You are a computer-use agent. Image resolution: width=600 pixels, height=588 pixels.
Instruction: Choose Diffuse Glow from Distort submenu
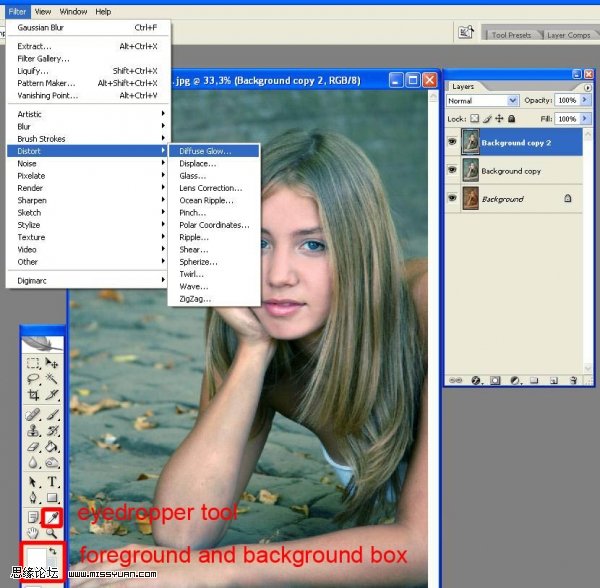(214, 151)
